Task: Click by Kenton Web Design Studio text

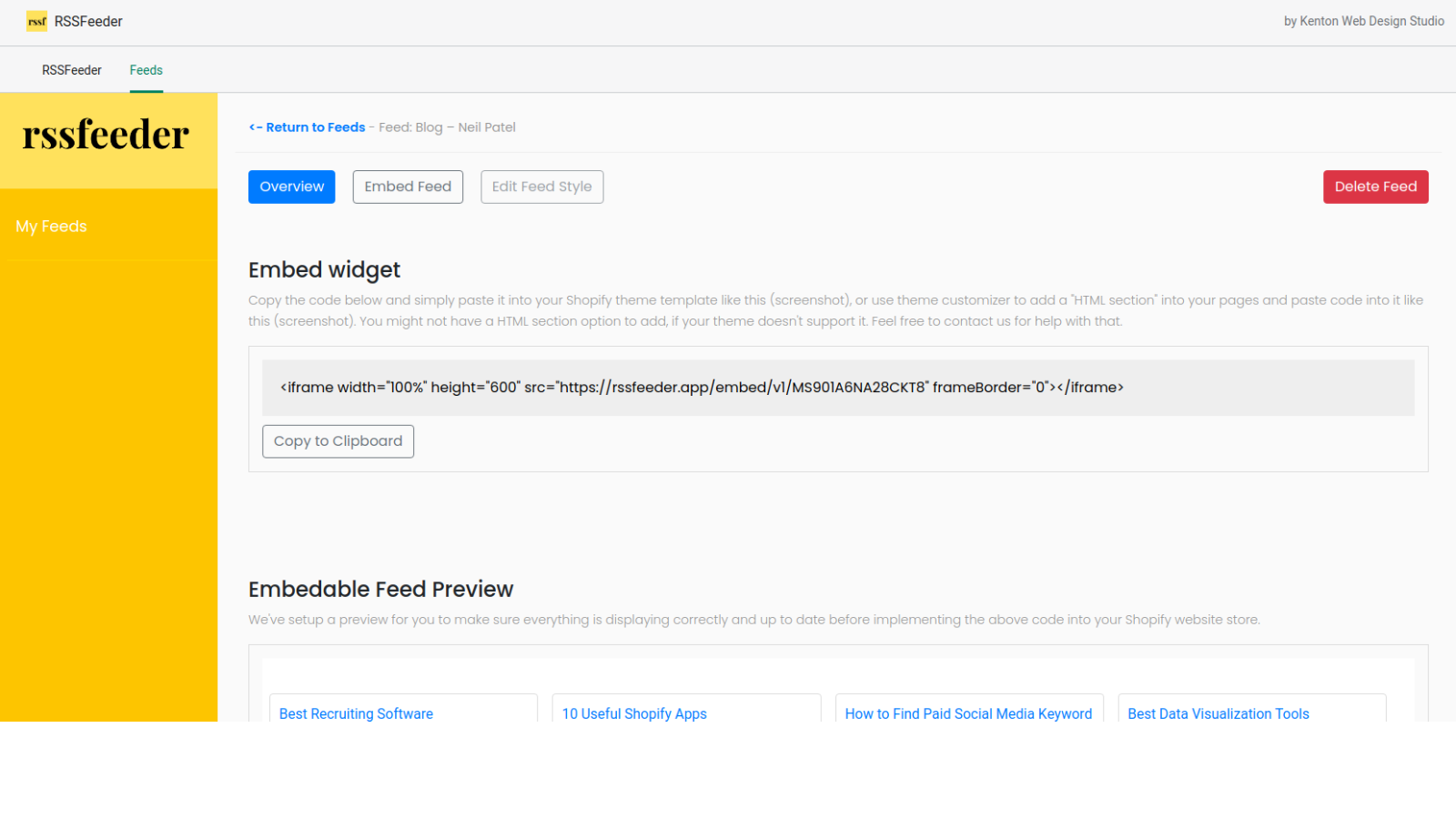Action: pyautogui.click(x=1364, y=21)
